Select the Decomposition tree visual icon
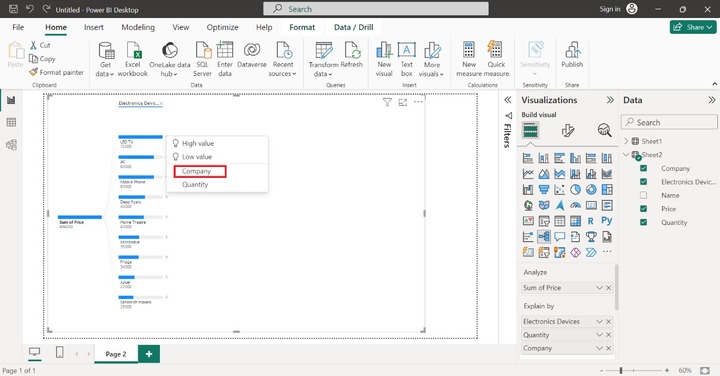720x376 pixels. click(544, 237)
